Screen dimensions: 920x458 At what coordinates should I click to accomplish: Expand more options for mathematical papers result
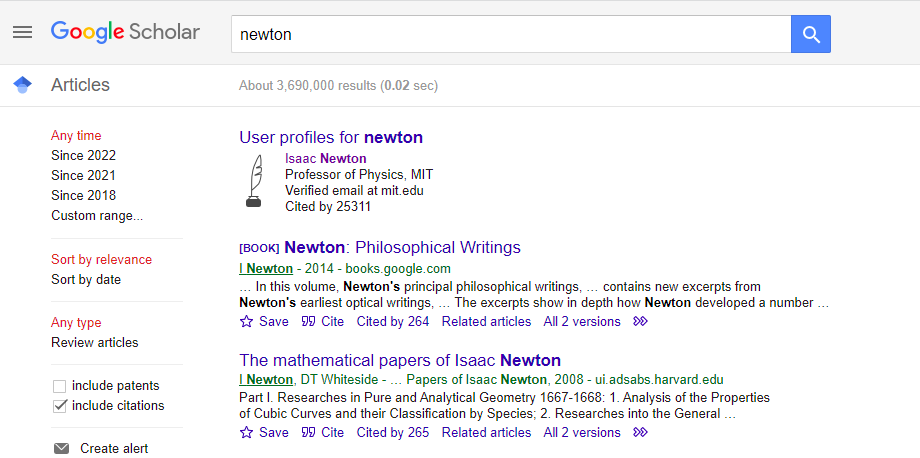point(641,432)
